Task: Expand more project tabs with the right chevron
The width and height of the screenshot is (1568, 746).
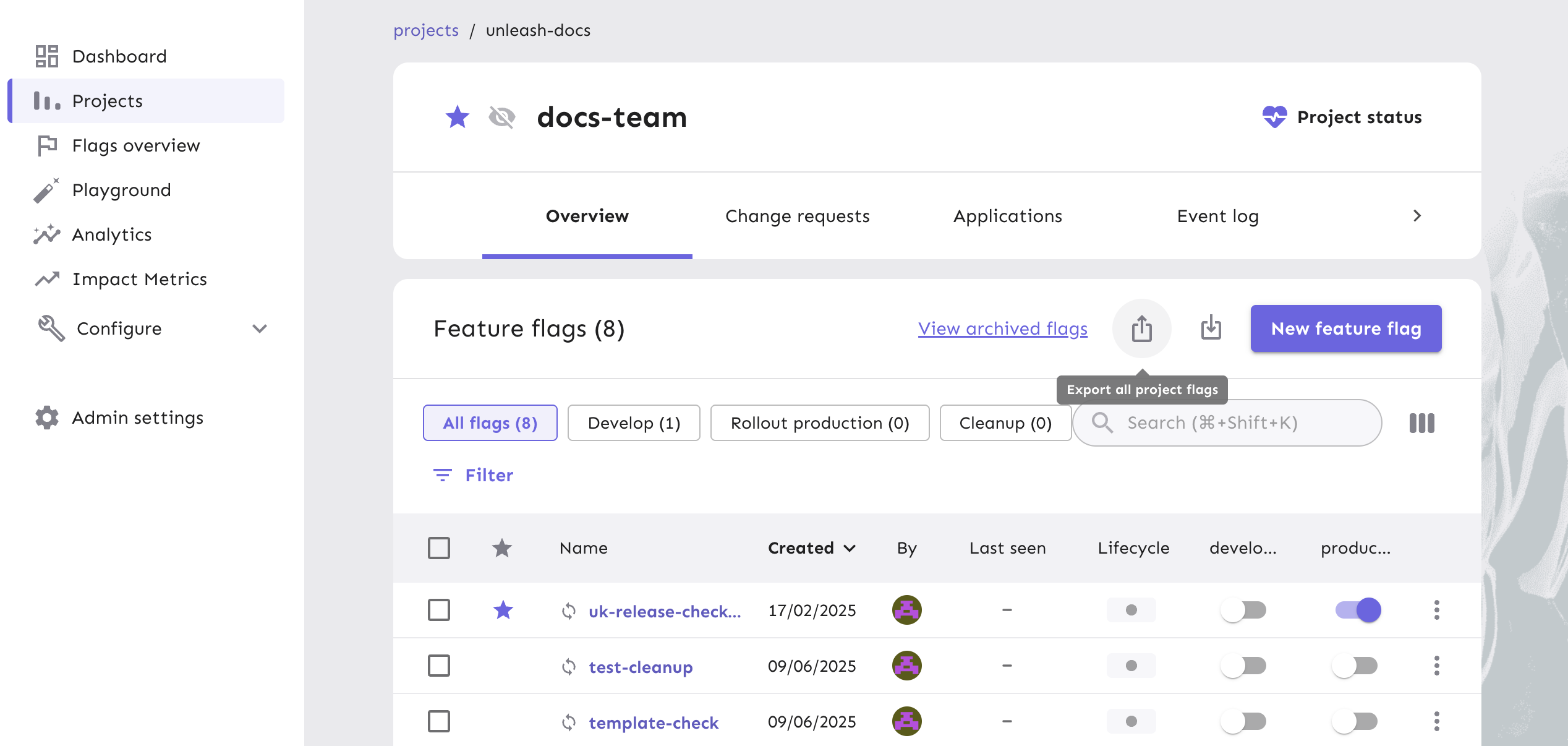Action: [x=1417, y=216]
